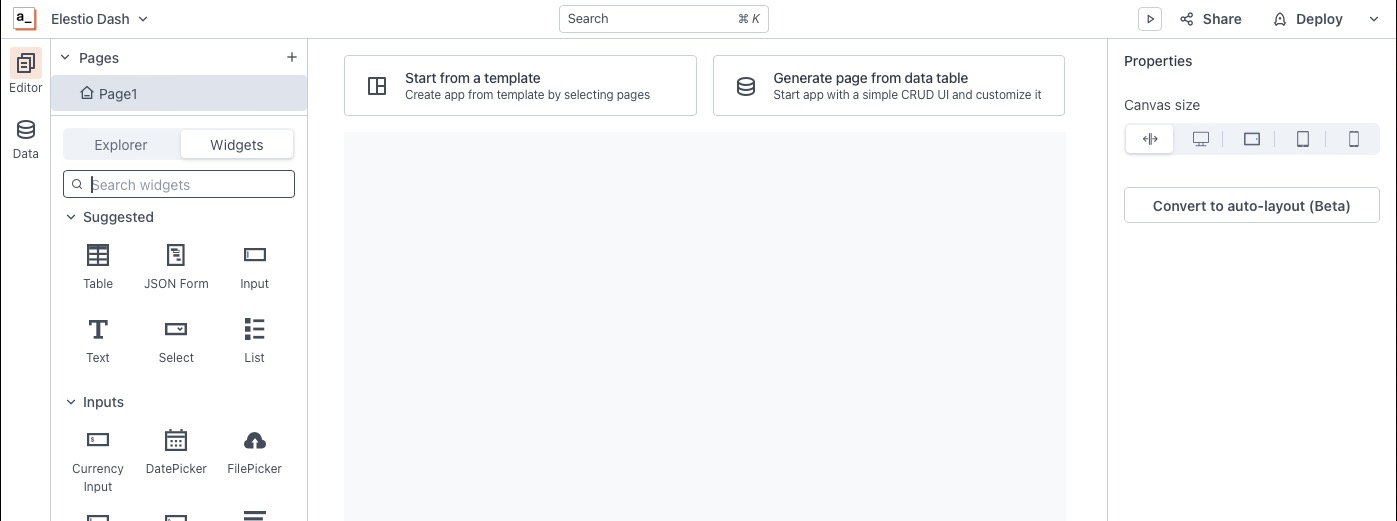The height and width of the screenshot is (521, 1397).
Task: Open the Deploy options dropdown arrow
Action: (x=1373, y=19)
